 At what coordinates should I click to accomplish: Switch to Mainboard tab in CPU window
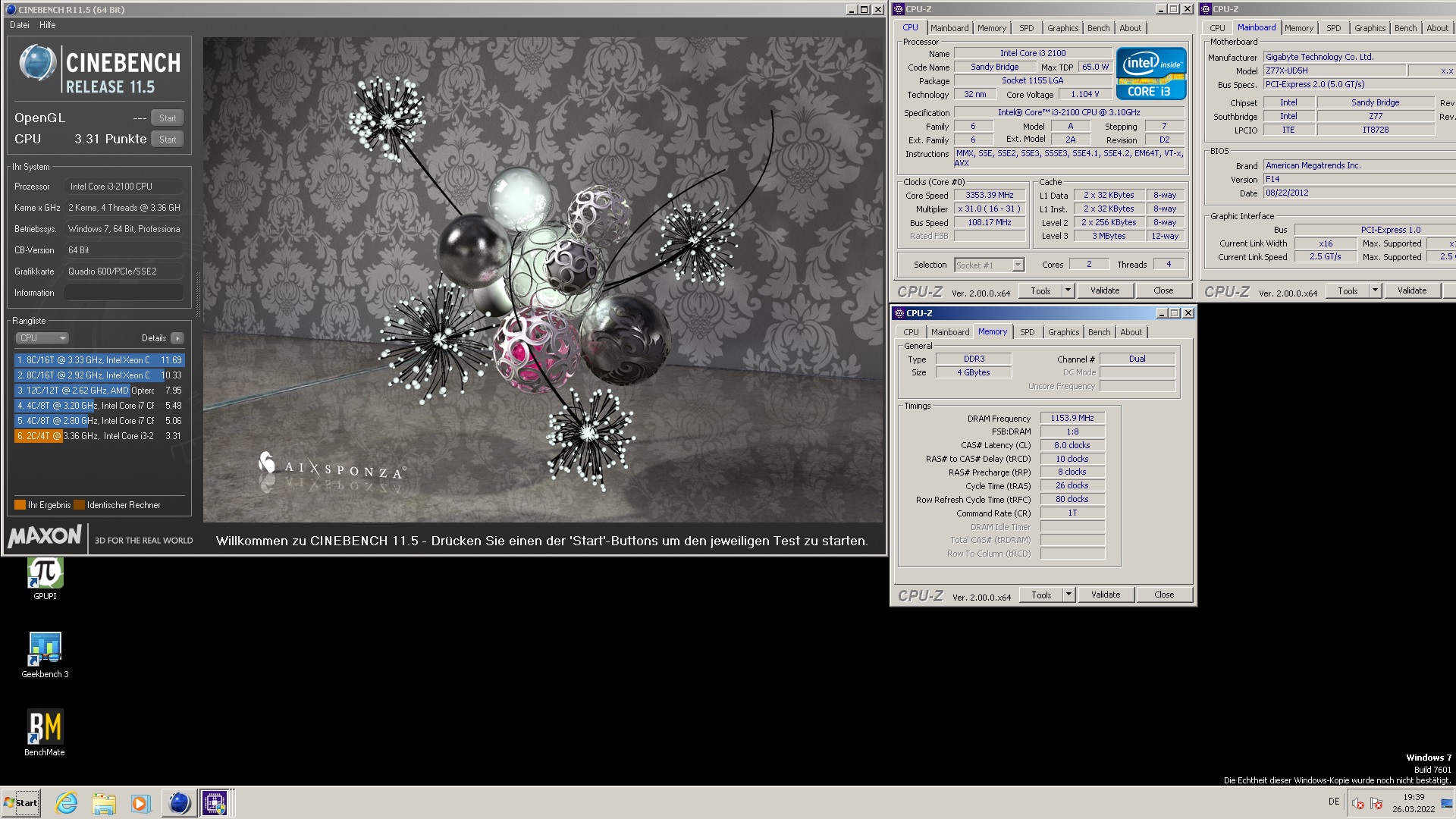[x=949, y=28]
